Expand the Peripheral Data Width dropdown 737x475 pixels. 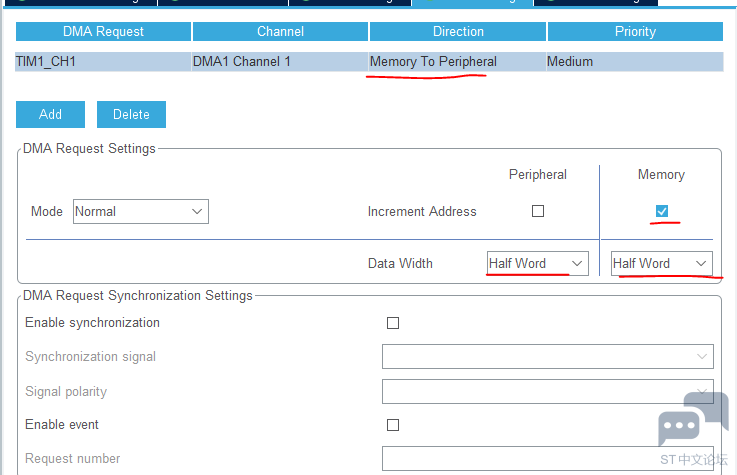[x=537, y=263]
